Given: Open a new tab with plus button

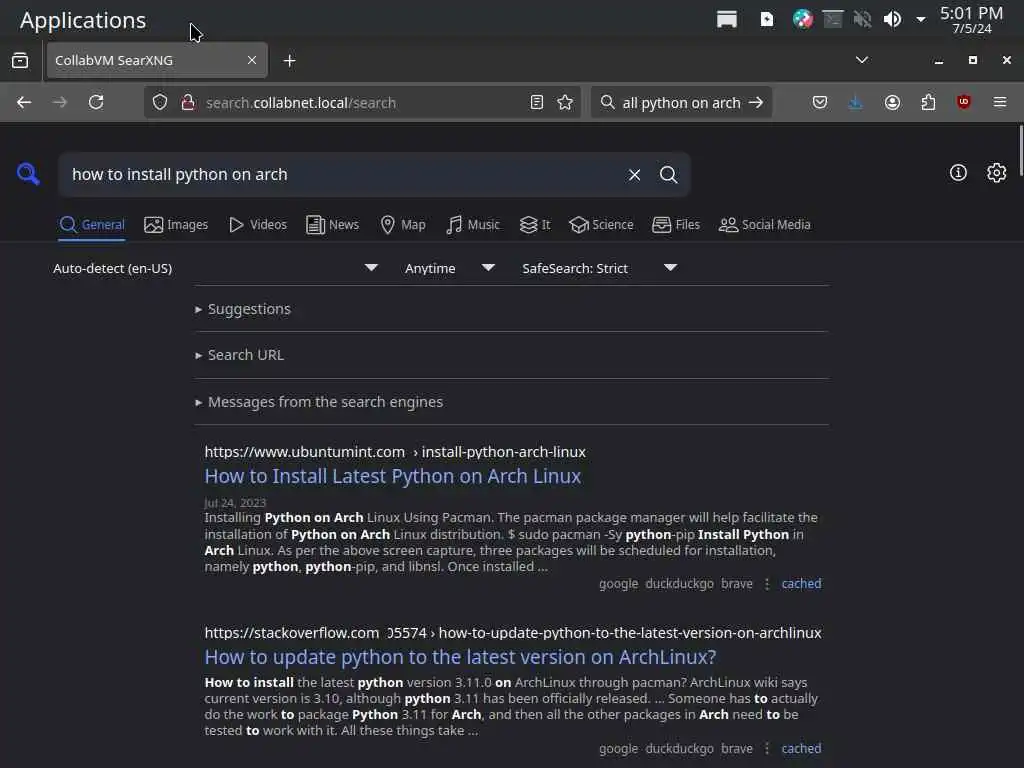Looking at the screenshot, I should click(x=289, y=61).
